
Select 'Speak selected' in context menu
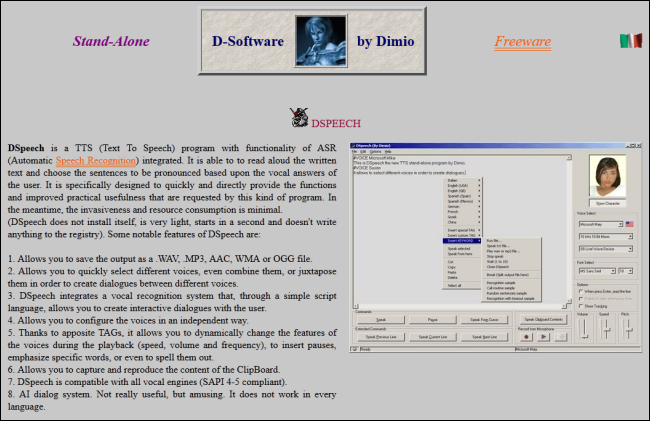(x=463, y=249)
